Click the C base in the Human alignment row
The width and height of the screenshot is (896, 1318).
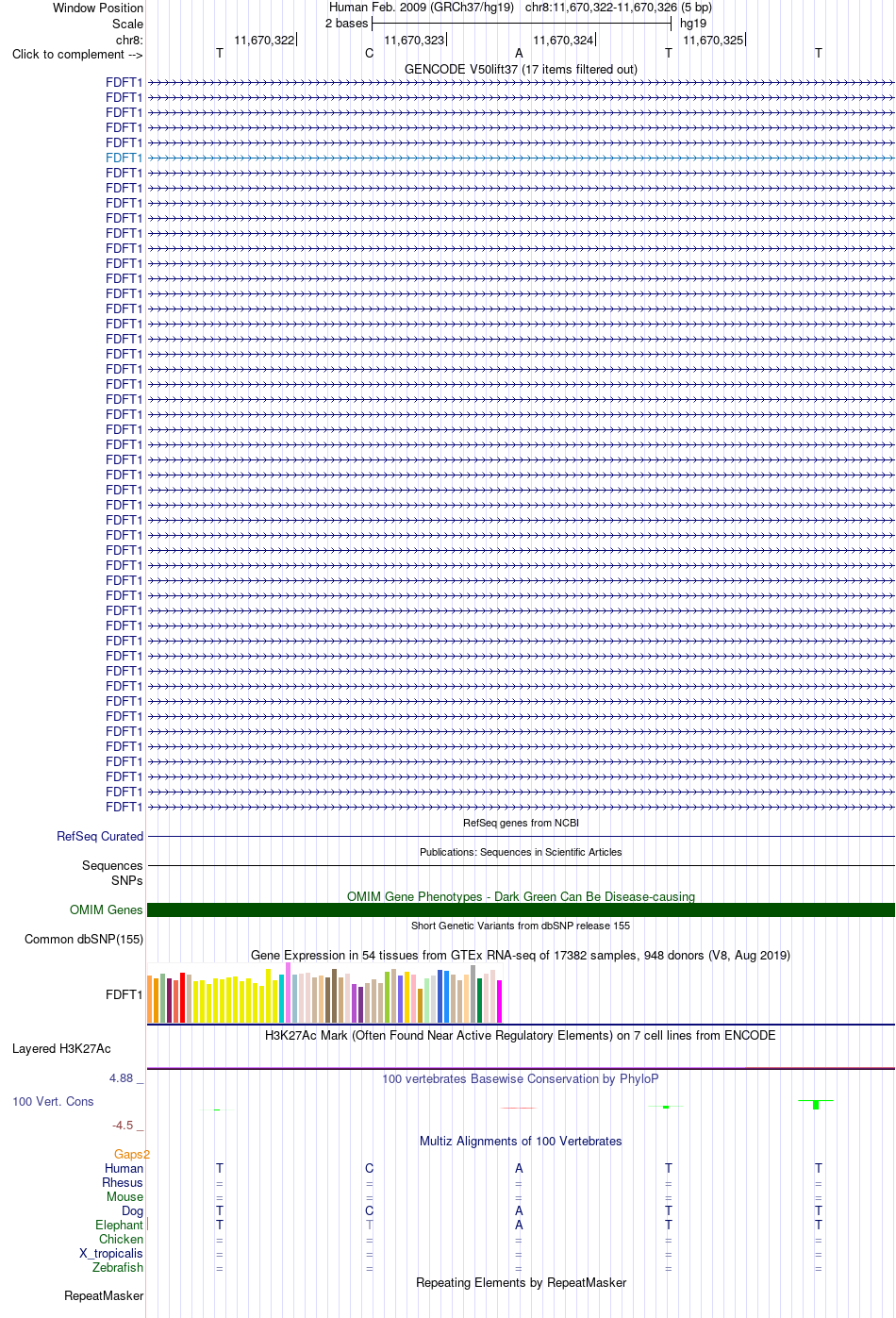tap(369, 1168)
